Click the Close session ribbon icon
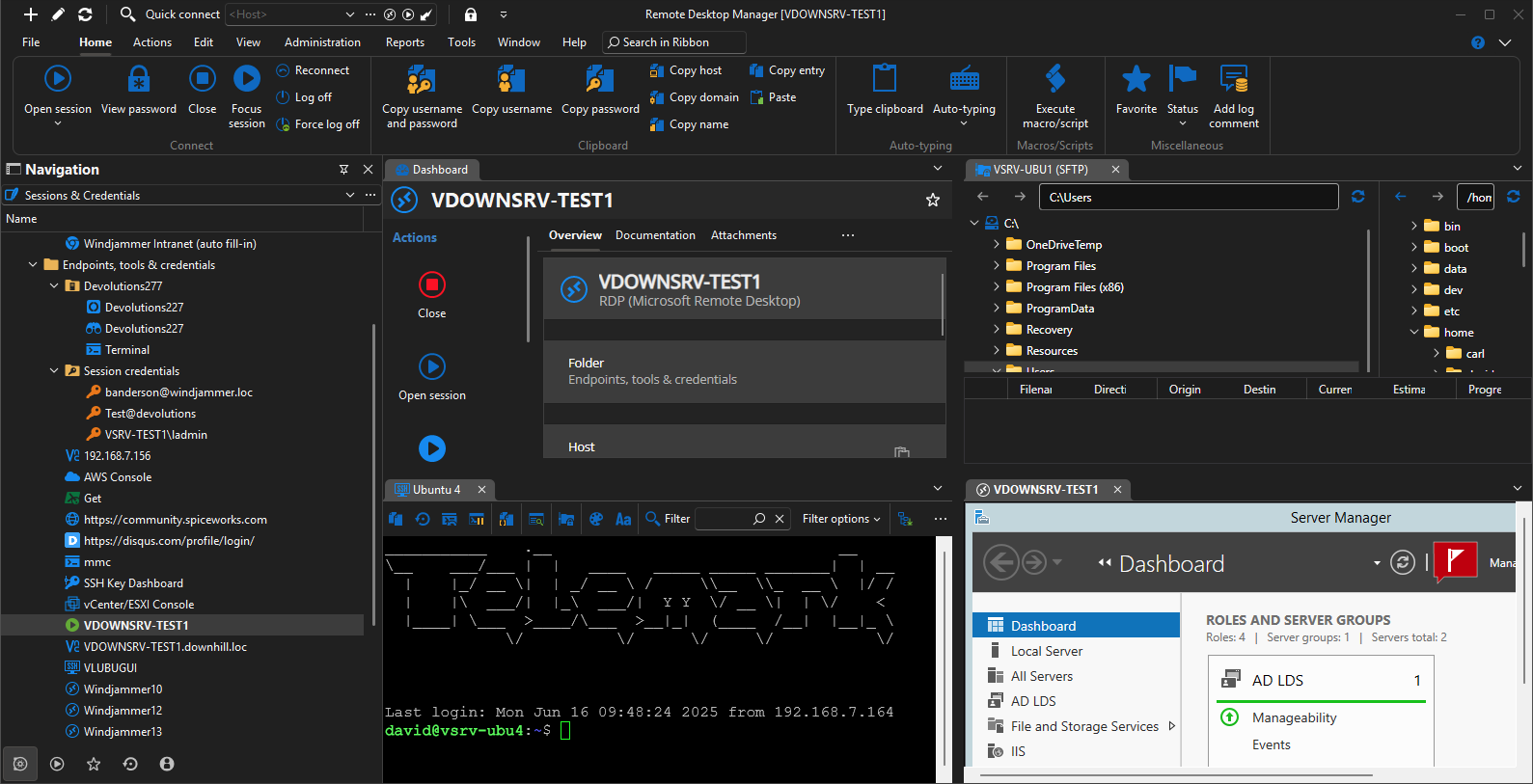The height and width of the screenshot is (784, 1533). 203,78
